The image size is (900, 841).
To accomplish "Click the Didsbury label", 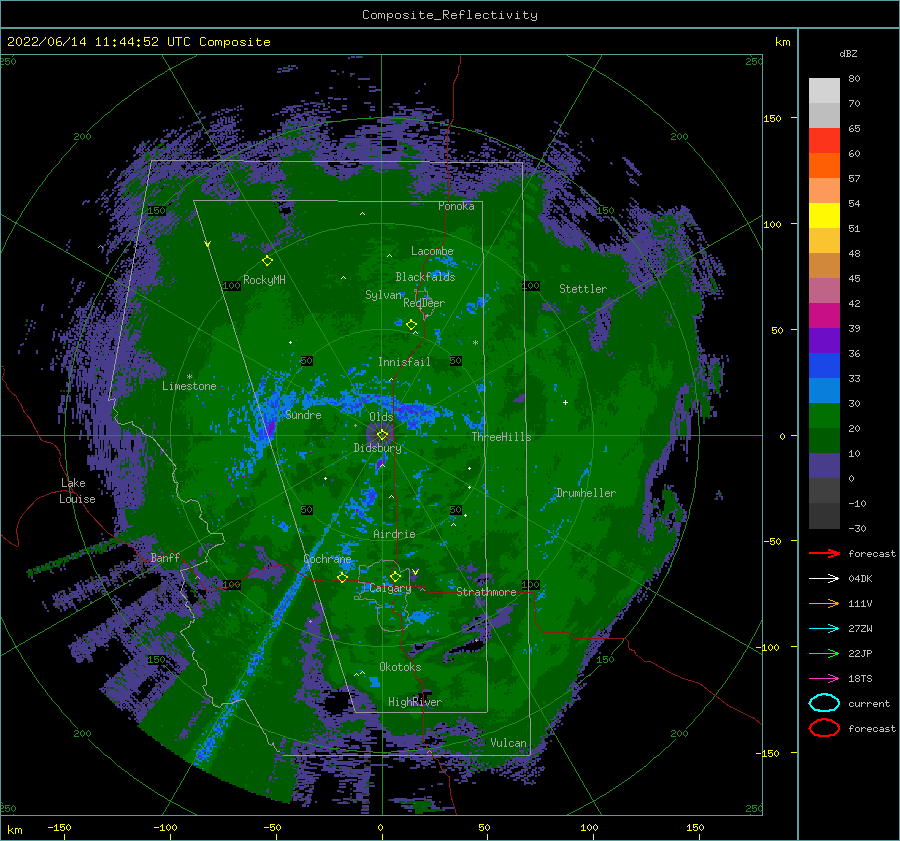I will point(377,448).
